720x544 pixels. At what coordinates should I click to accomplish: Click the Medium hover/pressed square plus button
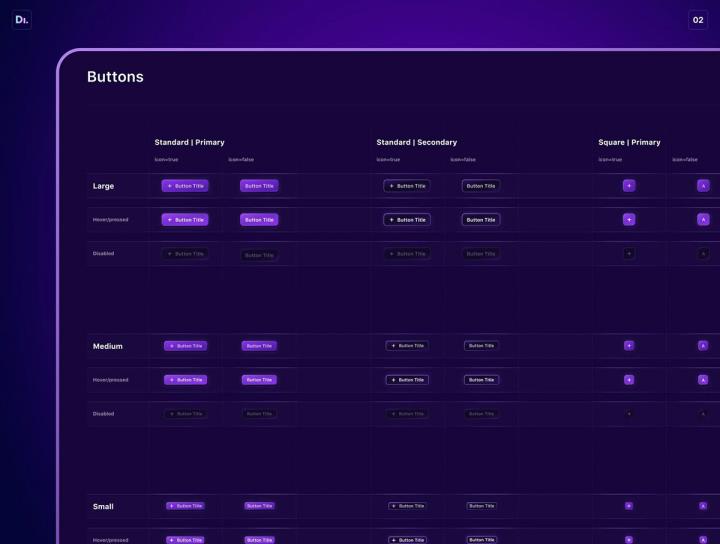[629, 380]
